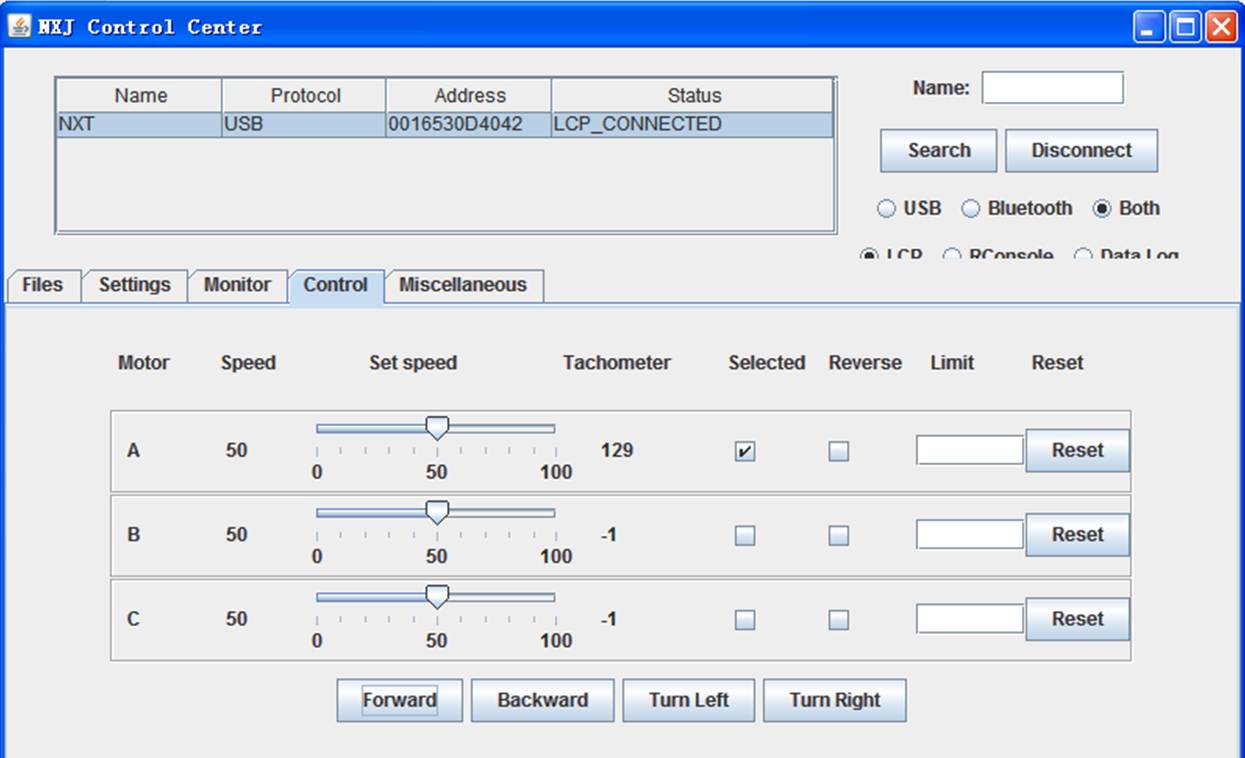Open the Files tab
This screenshot has width=1245, height=758.
[x=42, y=285]
